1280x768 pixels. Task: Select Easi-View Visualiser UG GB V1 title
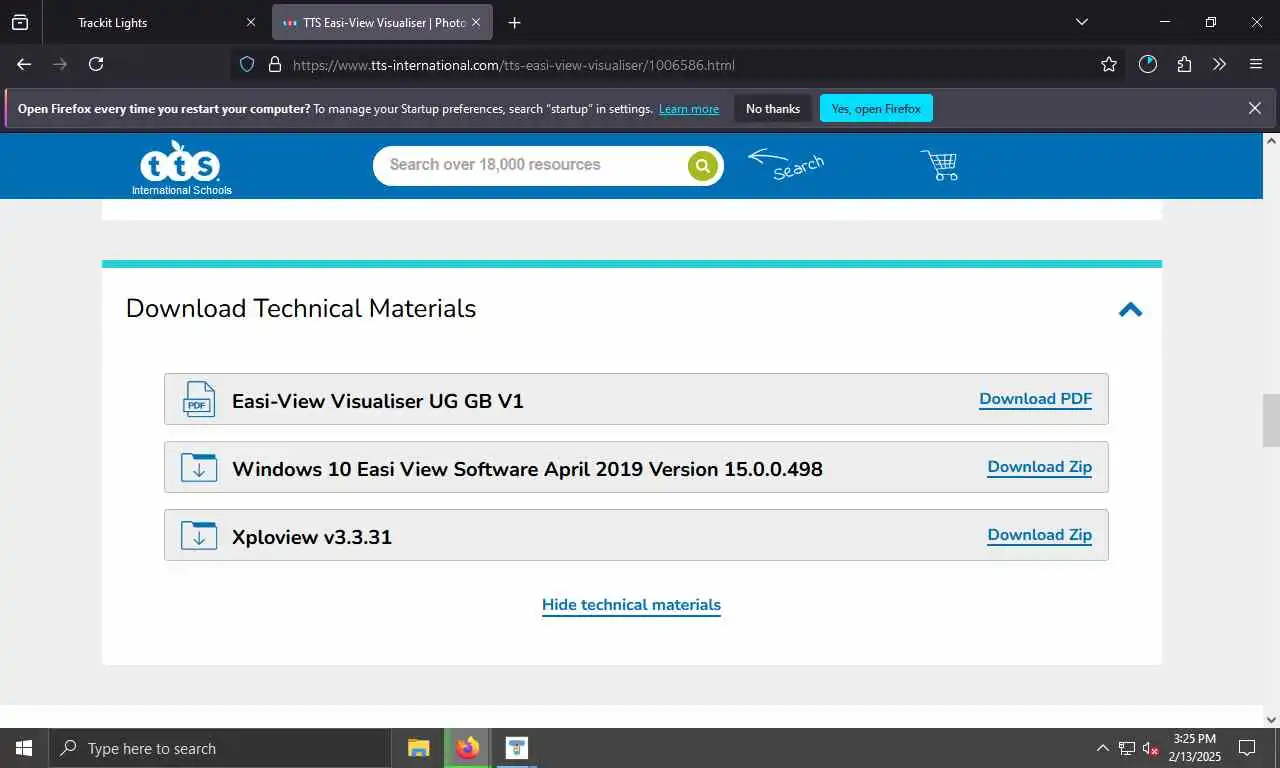point(378,401)
